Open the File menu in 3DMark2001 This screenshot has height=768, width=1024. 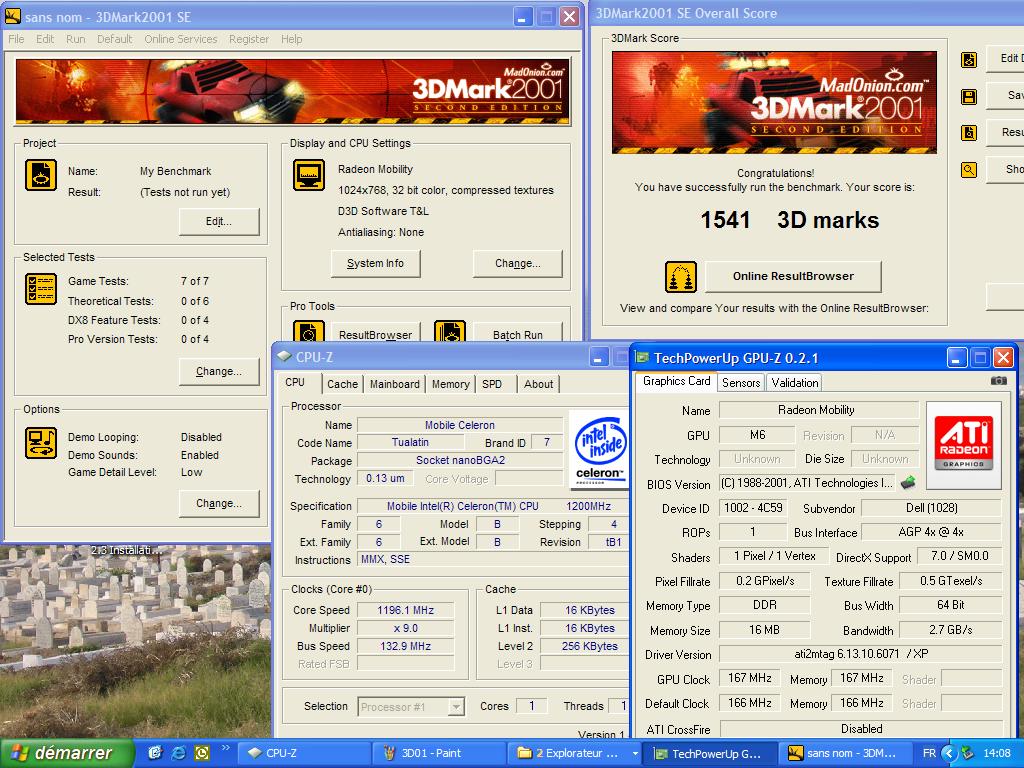point(16,39)
